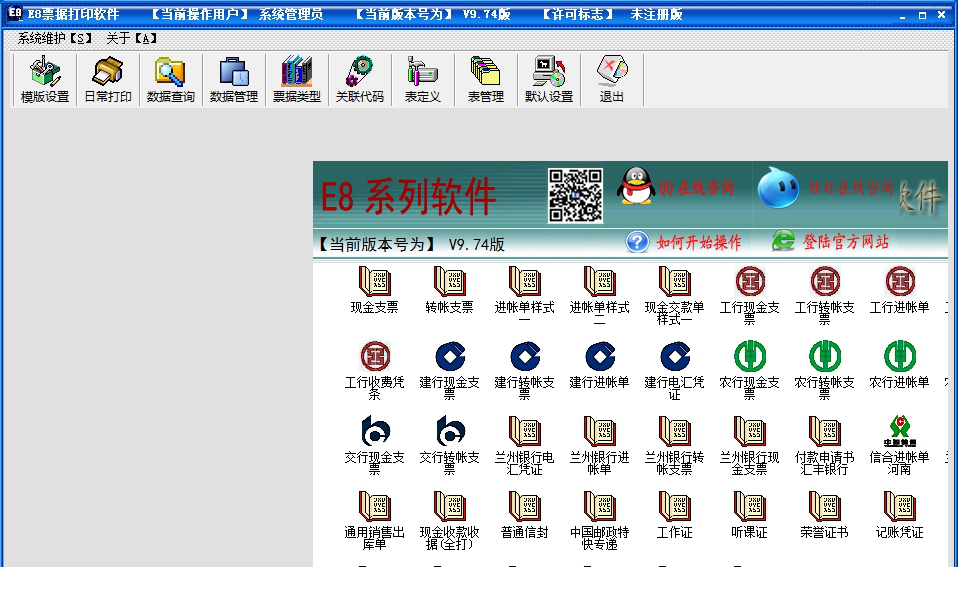Click the QR code image
958x589 pixels.
click(x=575, y=196)
